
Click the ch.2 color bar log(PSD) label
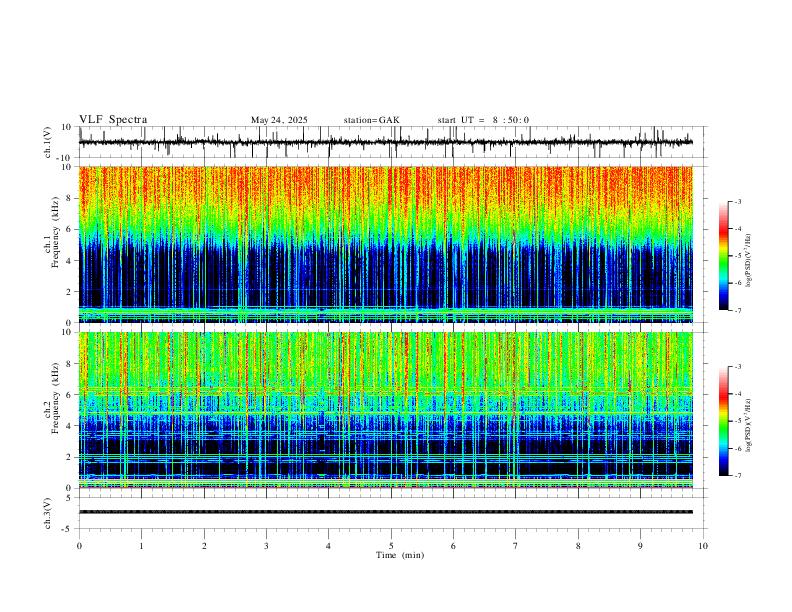(x=749, y=426)
